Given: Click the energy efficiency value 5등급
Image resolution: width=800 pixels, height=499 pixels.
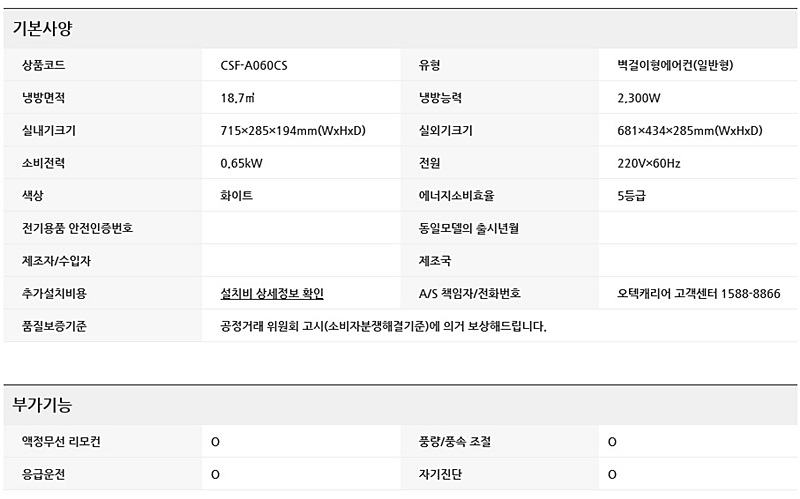Looking at the screenshot, I should pos(632,196).
